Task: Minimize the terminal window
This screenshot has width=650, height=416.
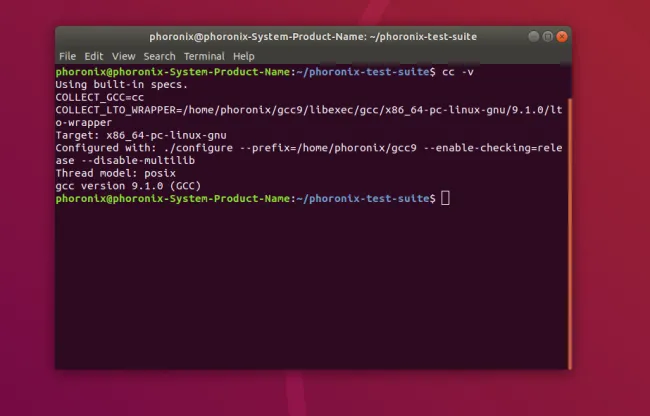Action: click(x=534, y=37)
